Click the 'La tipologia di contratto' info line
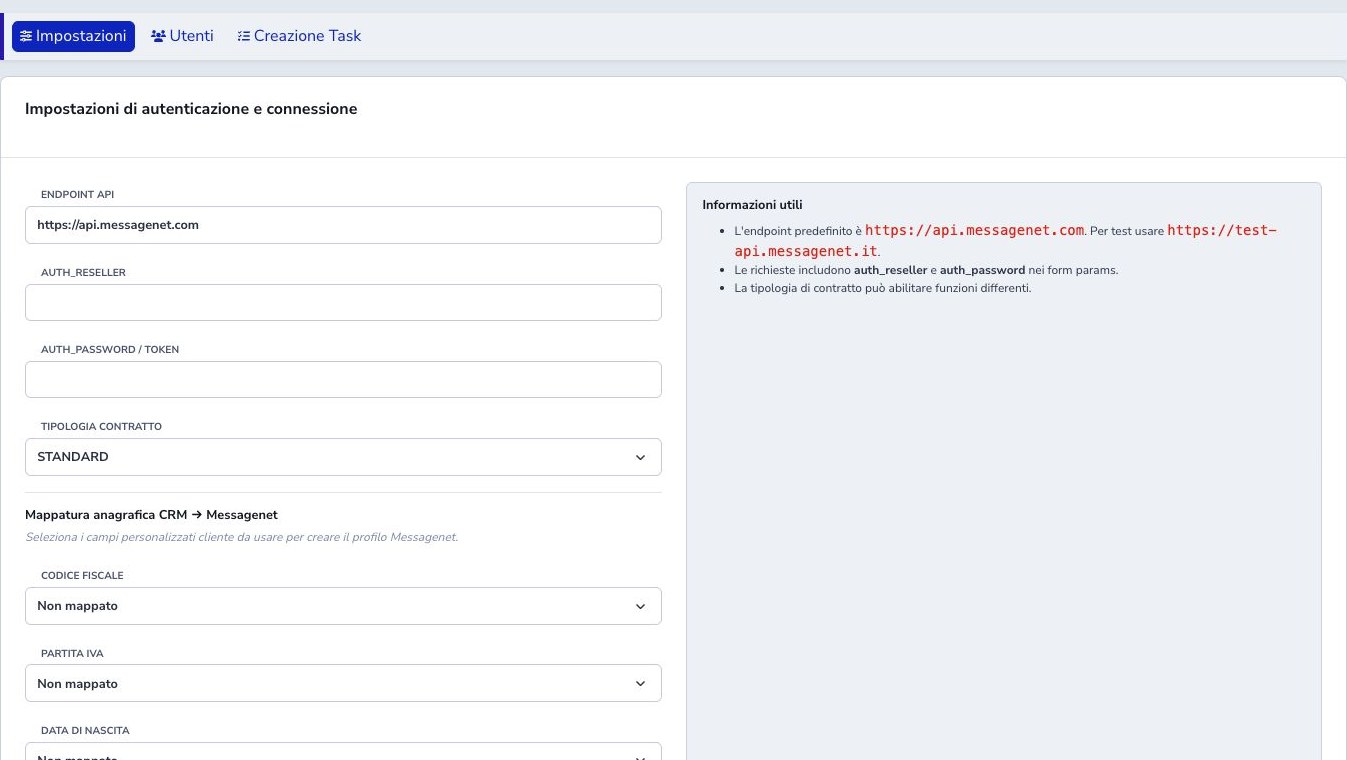Image resolution: width=1347 pixels, height=760 pixels. 882,288
